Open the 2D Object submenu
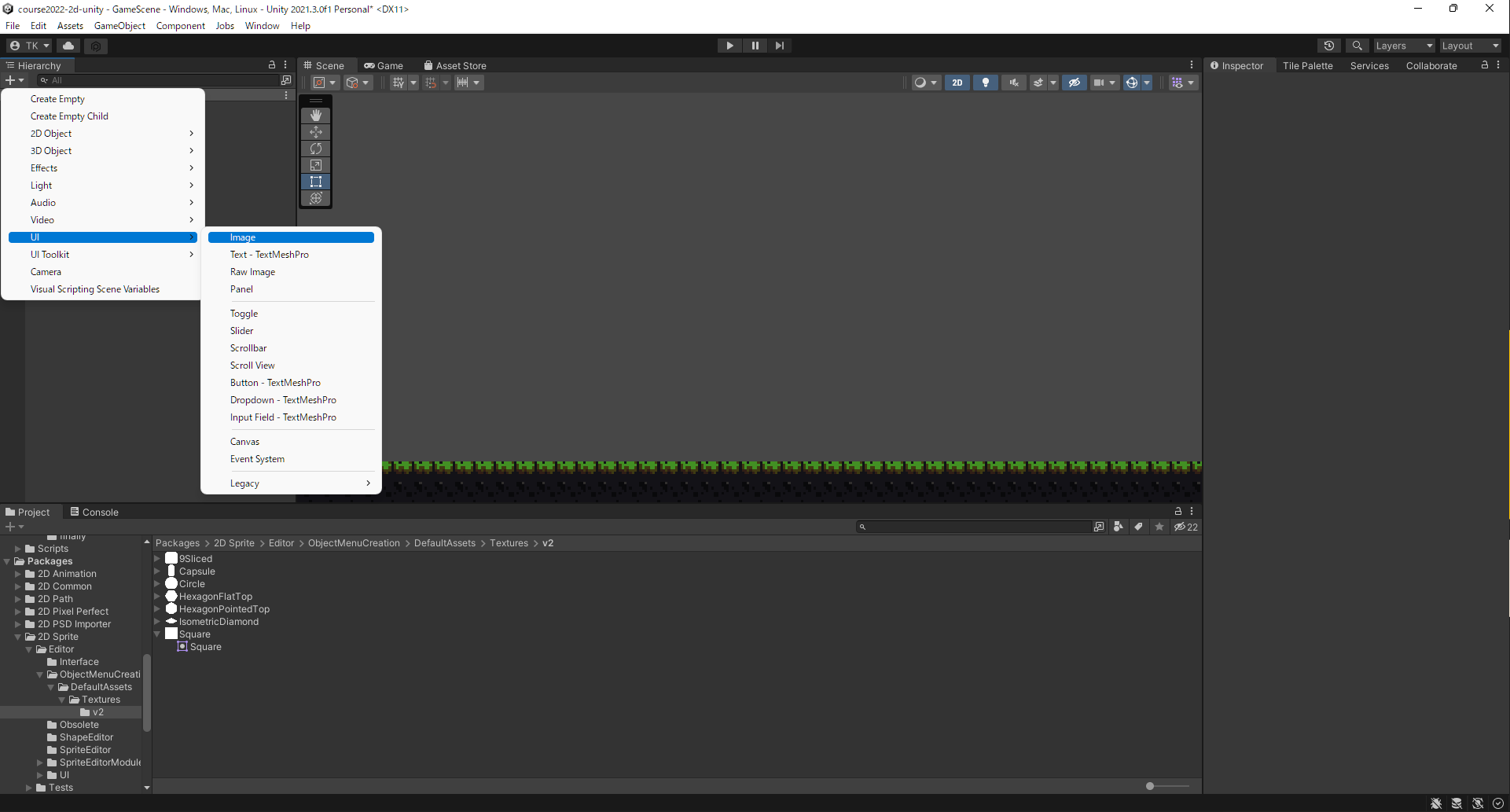 (102, 134)
